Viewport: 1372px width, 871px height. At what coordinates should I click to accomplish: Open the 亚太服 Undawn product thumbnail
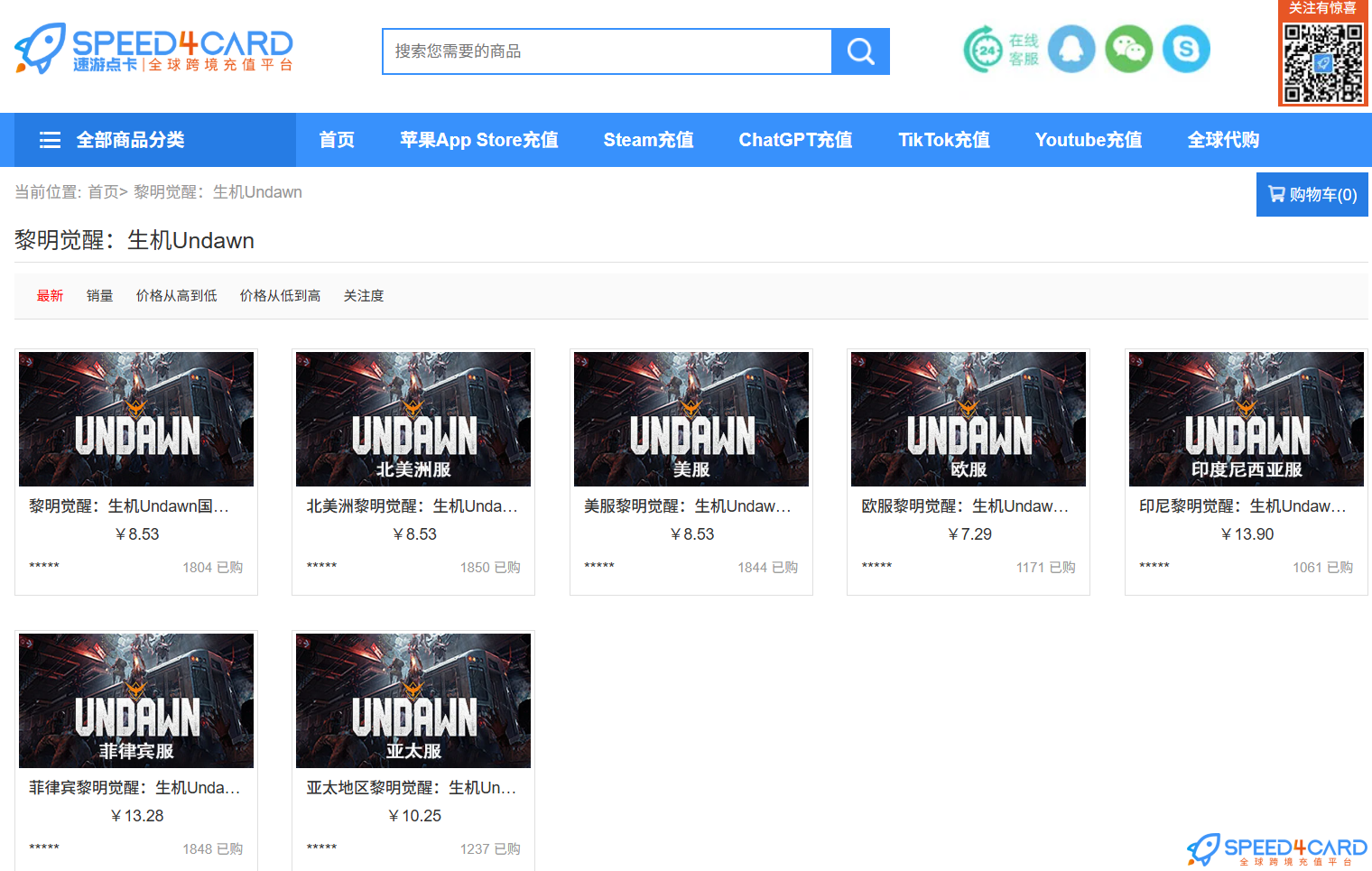(x=413, y=700)
